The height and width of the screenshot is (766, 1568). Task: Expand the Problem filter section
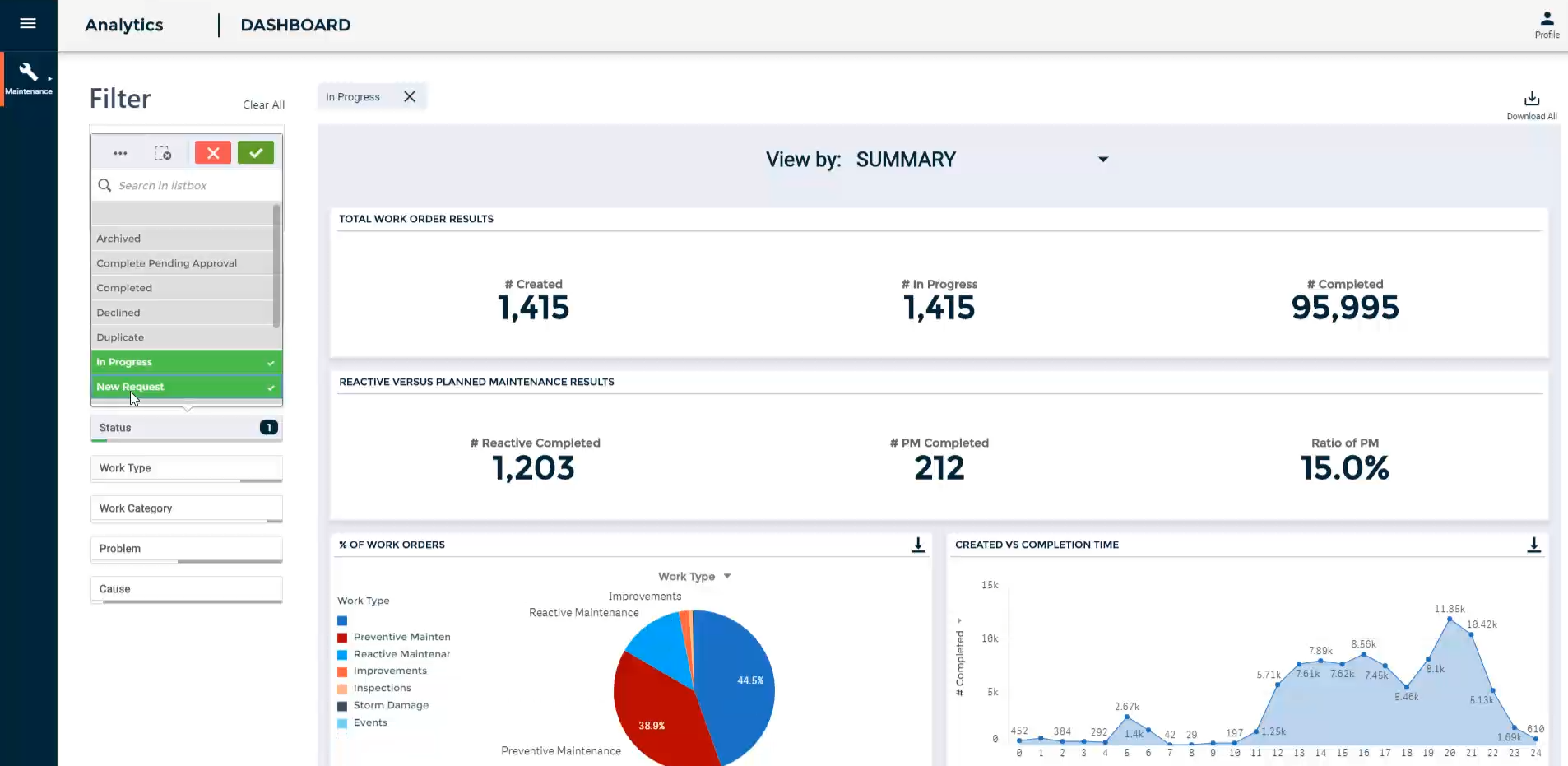(186, 549)
